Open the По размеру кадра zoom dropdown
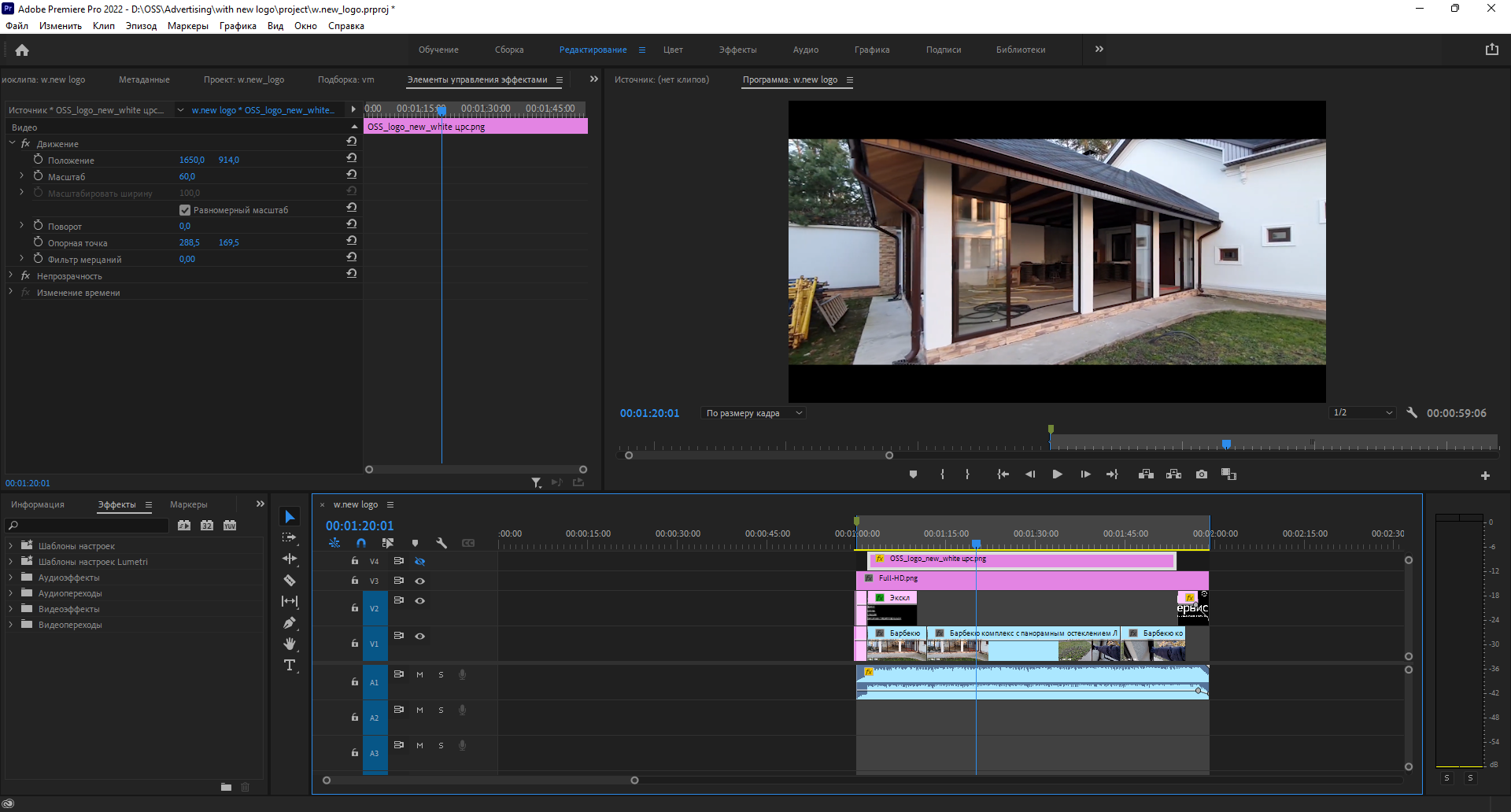 (x=753, y=413)
